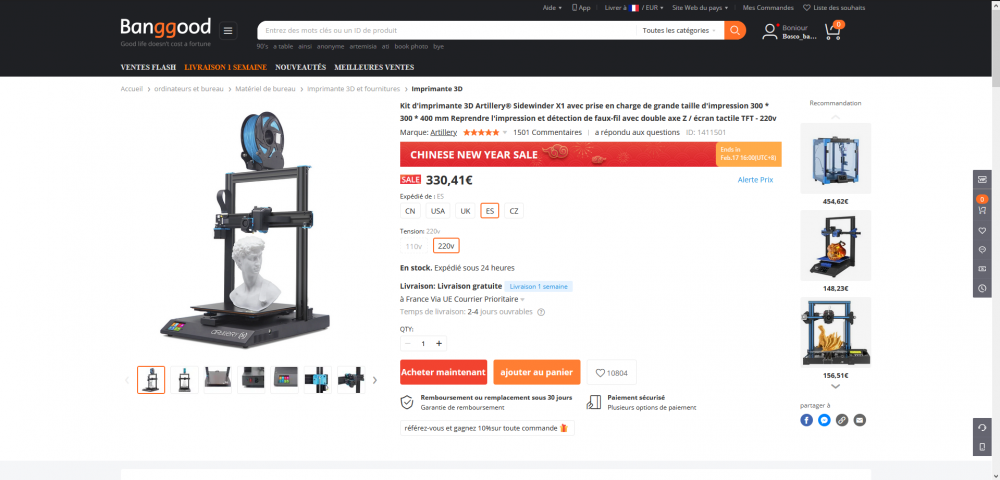The height and width of the screenshot is (480, 1000).
Task: Open the Toutes les catégories dropdown
Action: pyautogui.click(x=679, y=30)
